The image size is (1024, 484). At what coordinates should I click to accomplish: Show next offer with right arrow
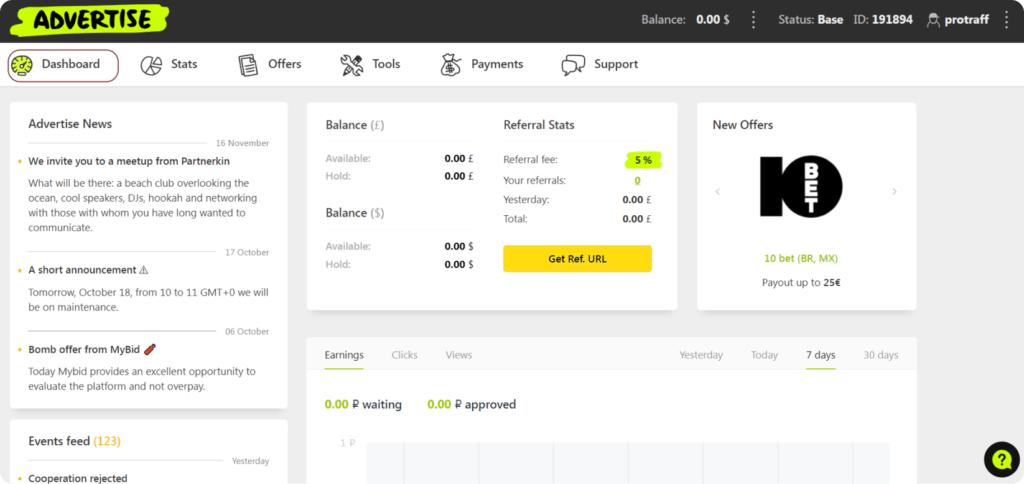click(x=894, y=191)
